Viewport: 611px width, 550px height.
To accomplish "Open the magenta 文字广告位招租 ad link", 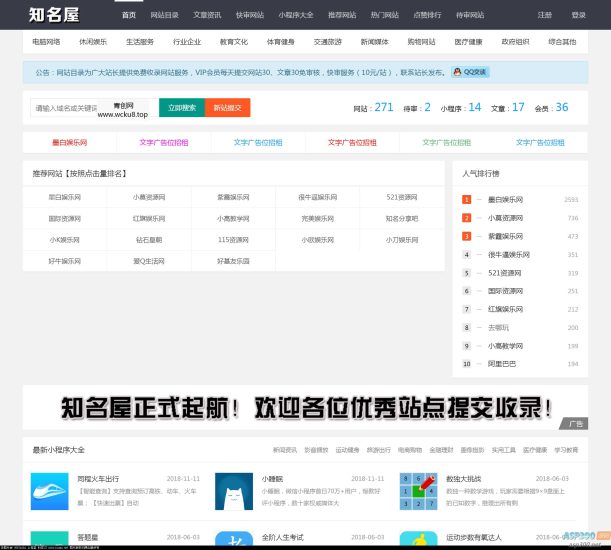I will pyautogui.click(x=164, y=143).
